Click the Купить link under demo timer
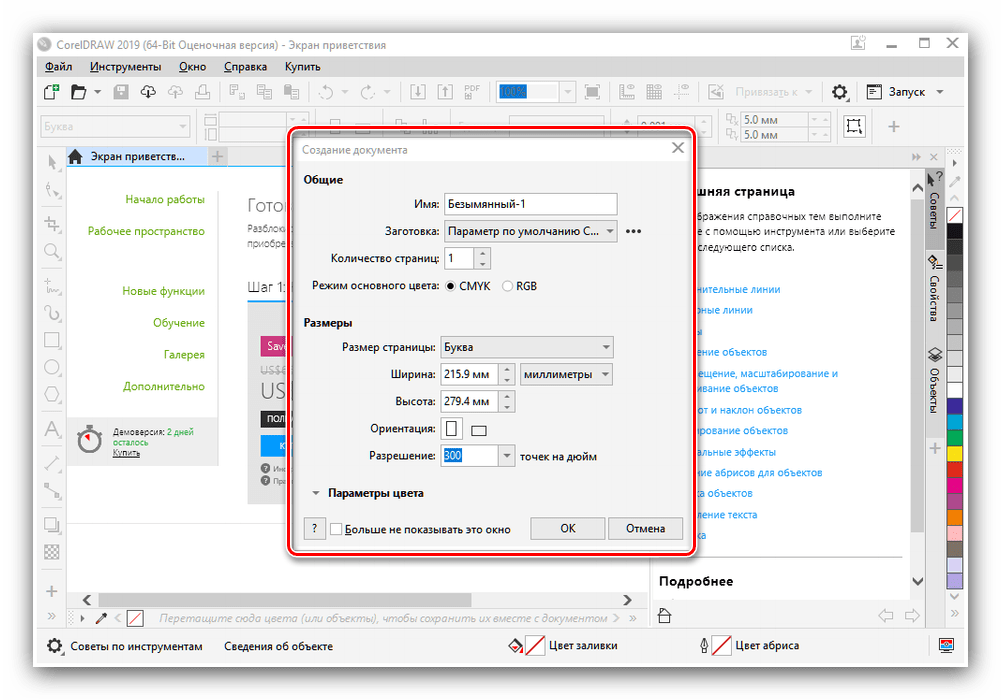The width and height of the screenshot is (1001, 700). tap(126, 453)
